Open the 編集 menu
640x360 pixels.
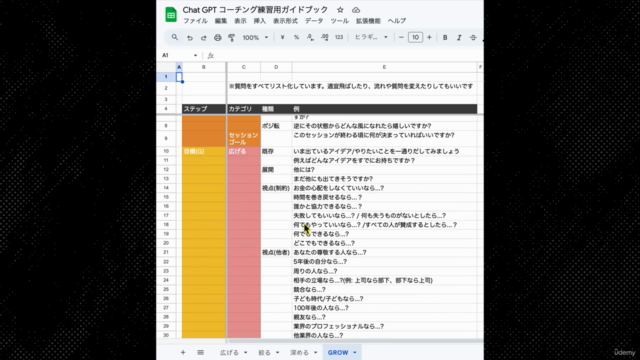click(x=221, y=21)
